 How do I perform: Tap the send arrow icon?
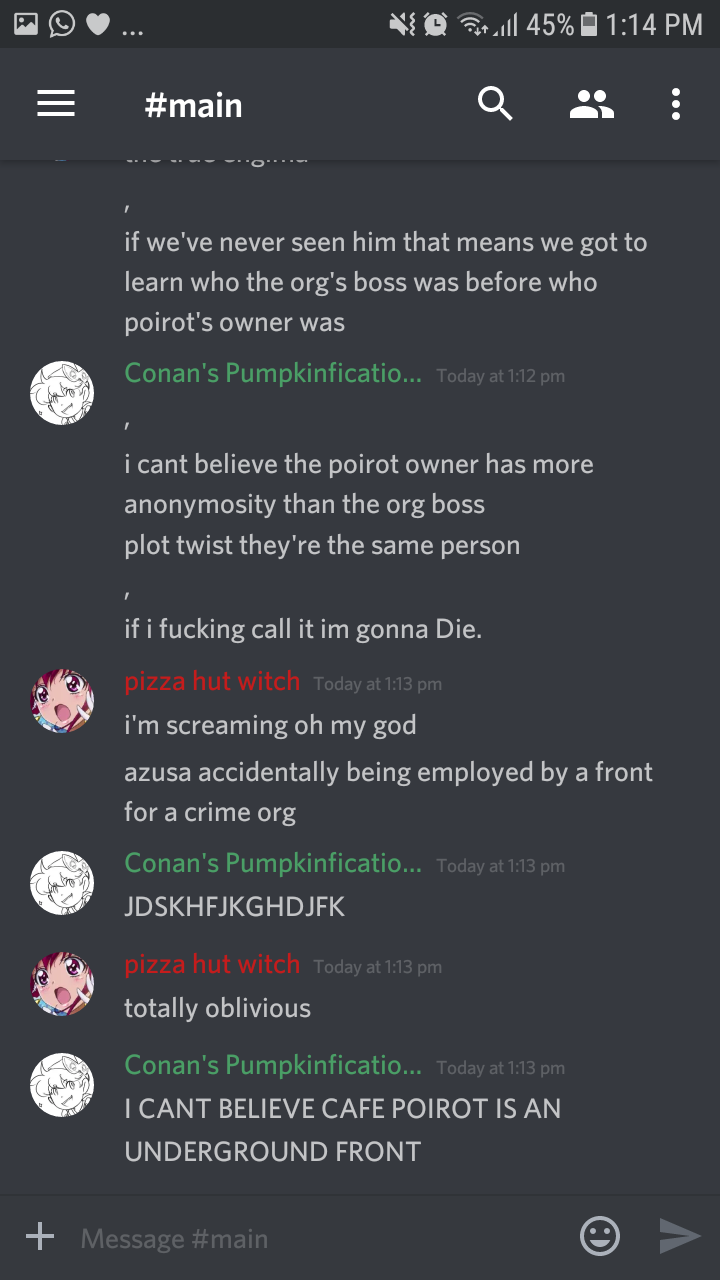[680, 1237]
